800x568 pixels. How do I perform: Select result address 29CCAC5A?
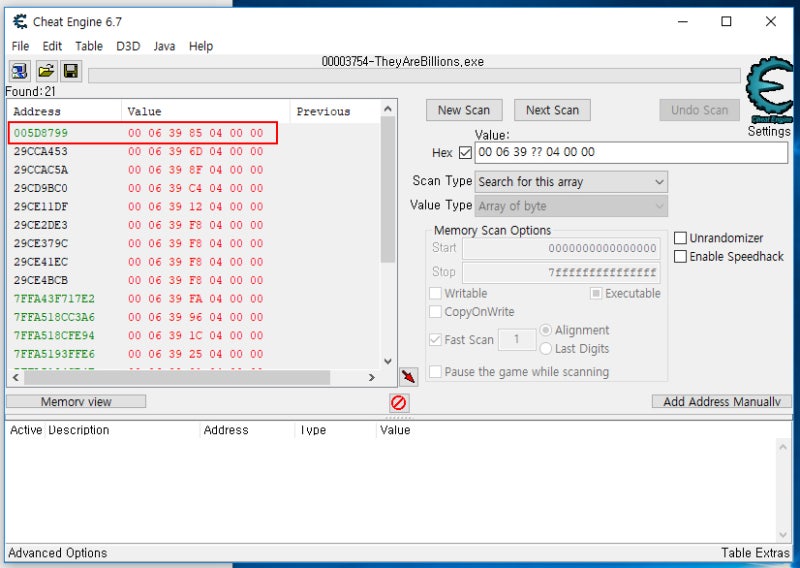click(41, 169)
